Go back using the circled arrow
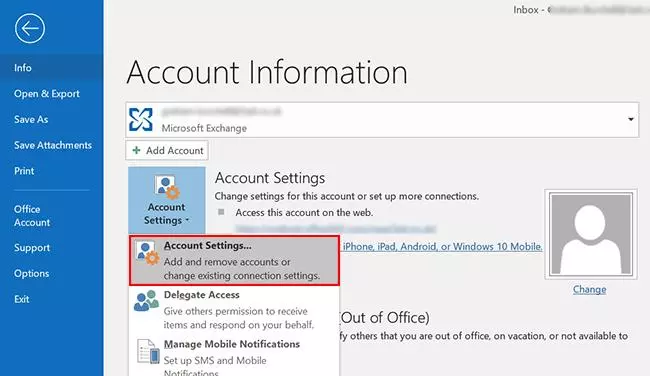This screenshot has height=376, width=650. (x=30, y=28)
